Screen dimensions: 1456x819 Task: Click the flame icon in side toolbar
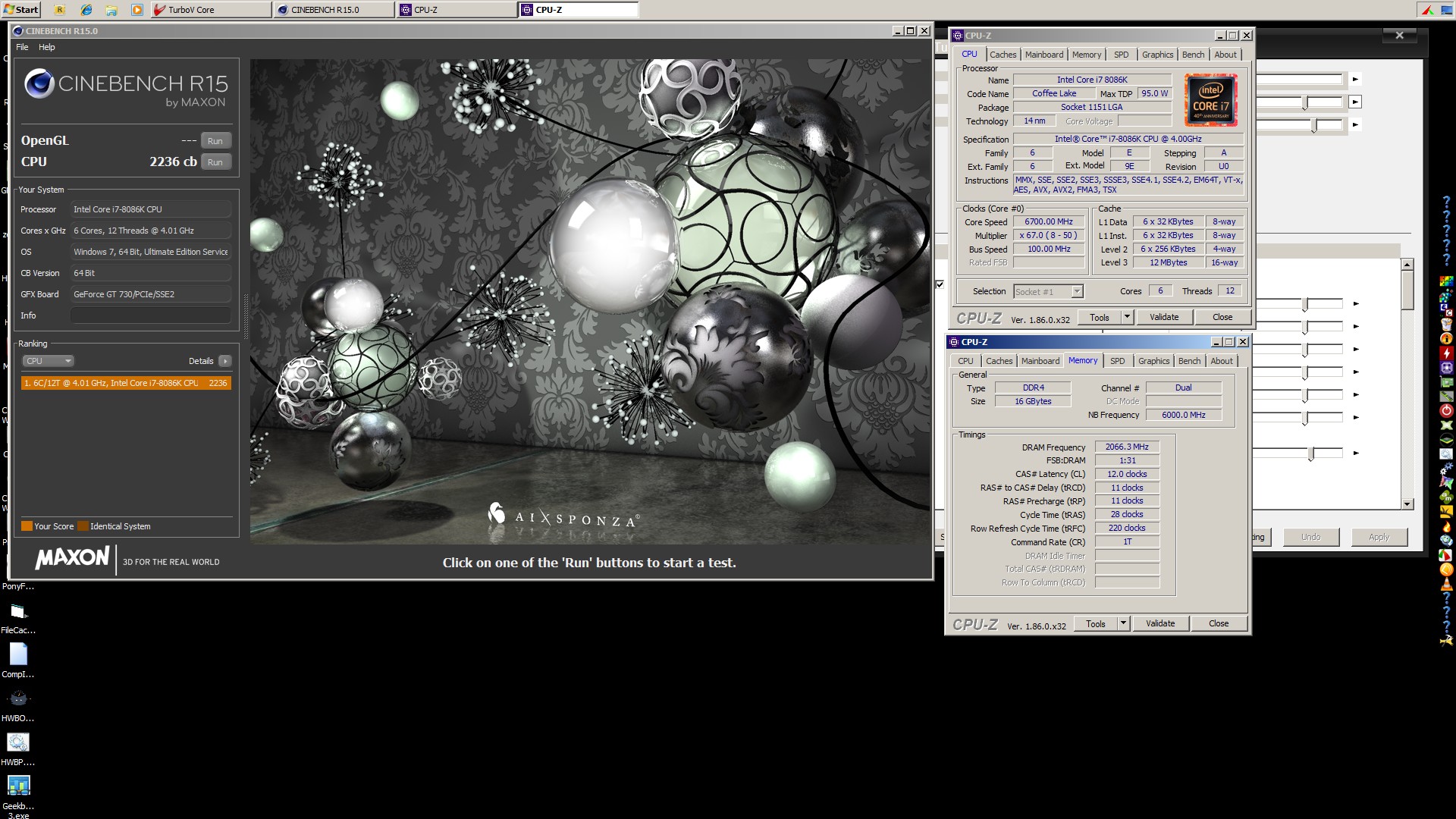(x=1446, y=526)
